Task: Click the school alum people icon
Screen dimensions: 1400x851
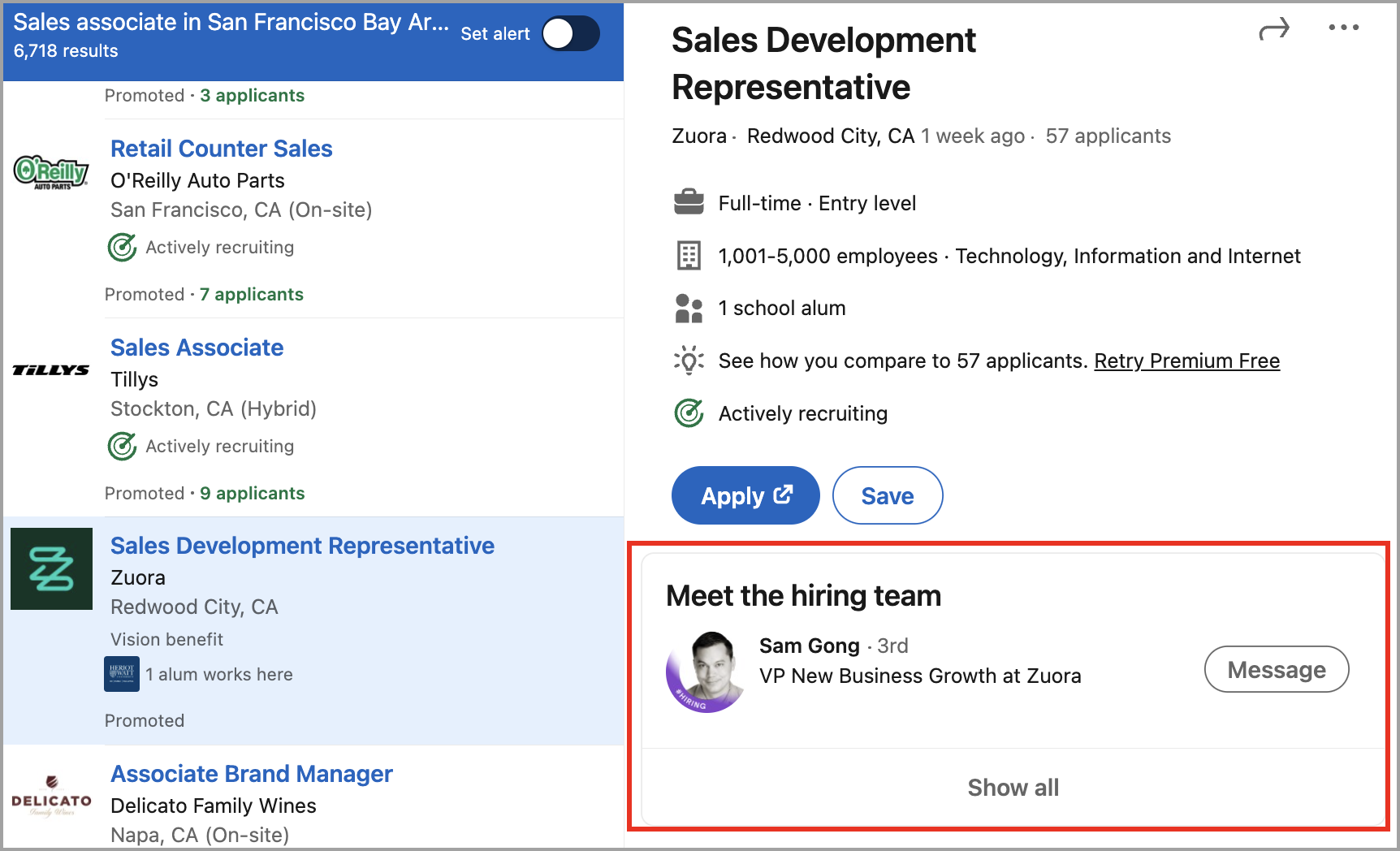Action: point(689,309)
